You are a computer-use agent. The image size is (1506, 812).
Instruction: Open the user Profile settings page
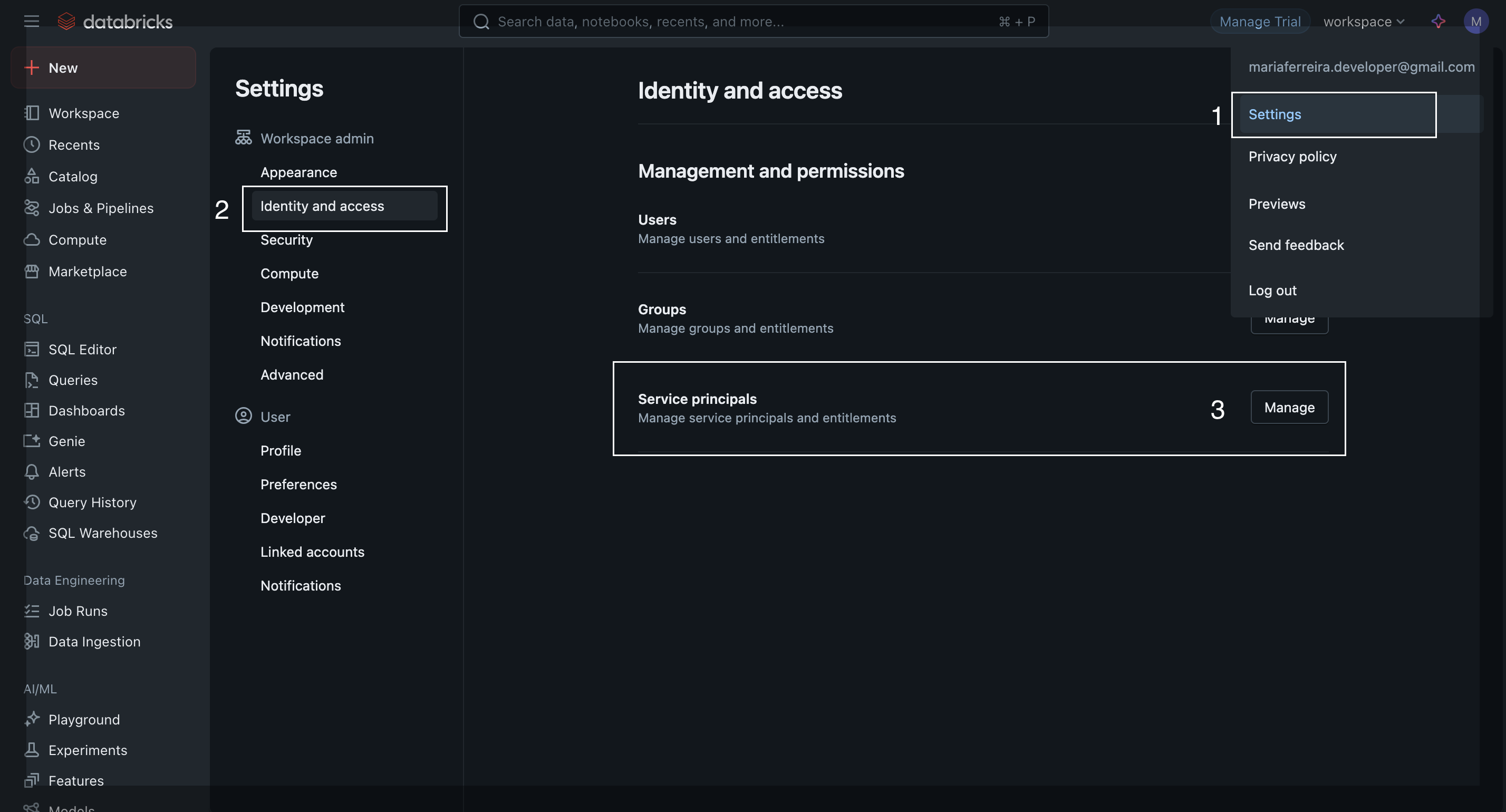tap(281, 451)
